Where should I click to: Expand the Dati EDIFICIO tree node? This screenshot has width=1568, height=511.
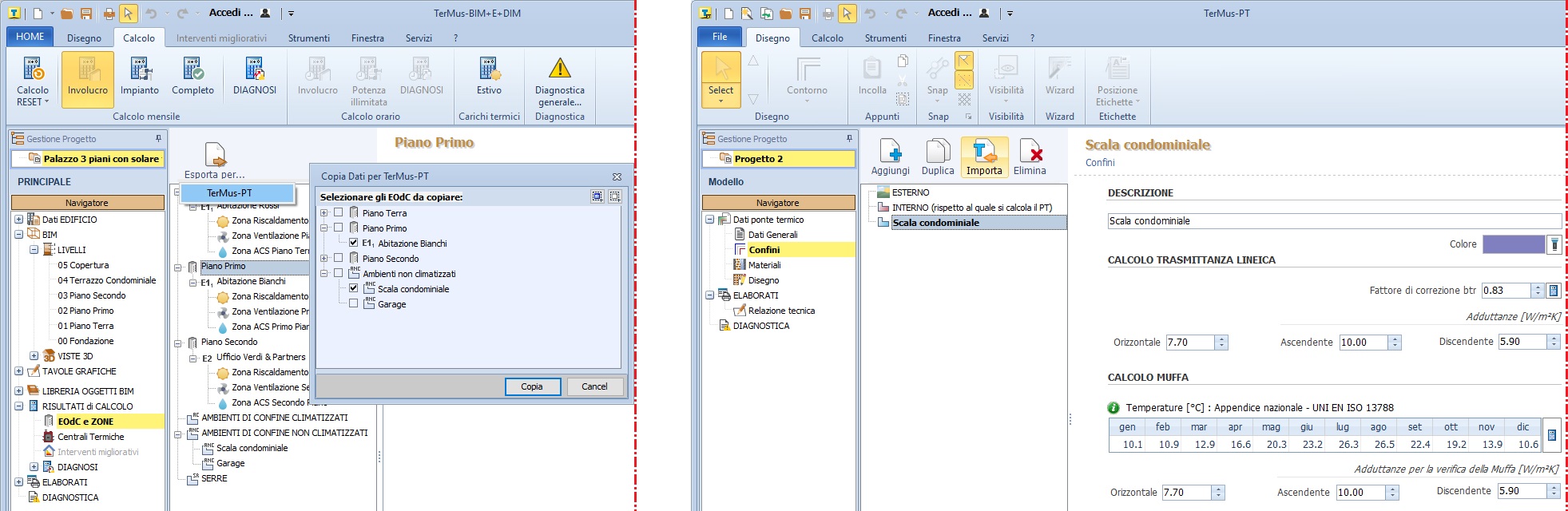18,220
